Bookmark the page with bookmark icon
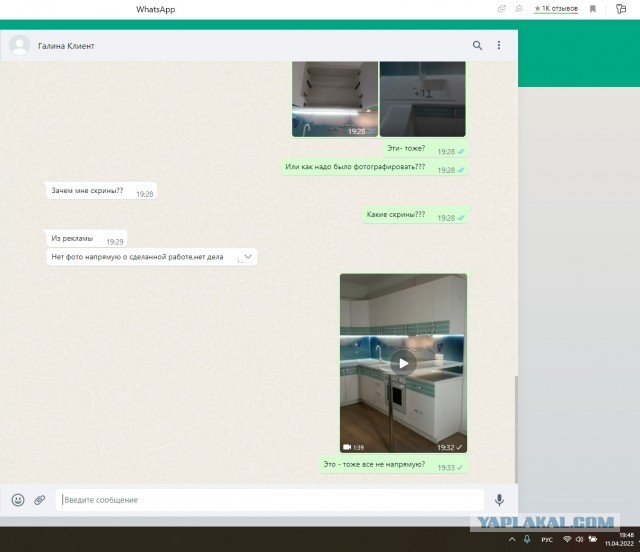 pyautogui.click(x=593, y=9)
